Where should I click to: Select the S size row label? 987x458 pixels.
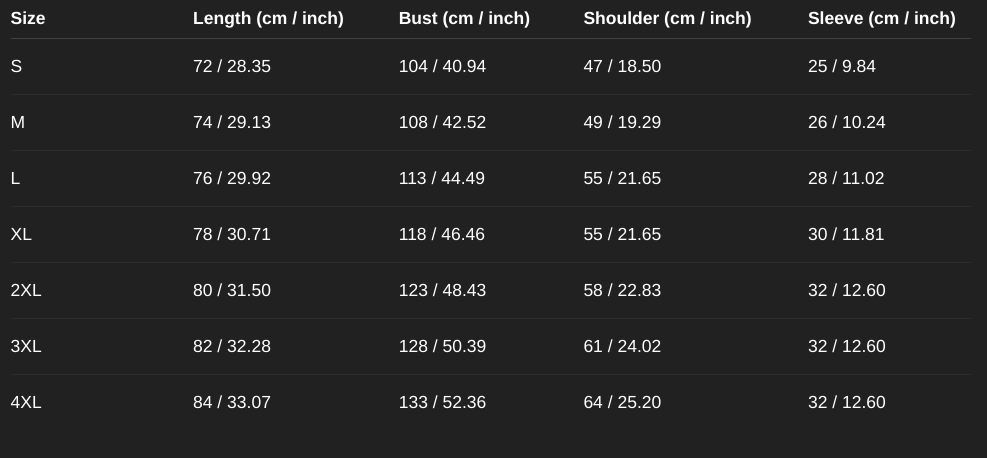tap(16, 66)
